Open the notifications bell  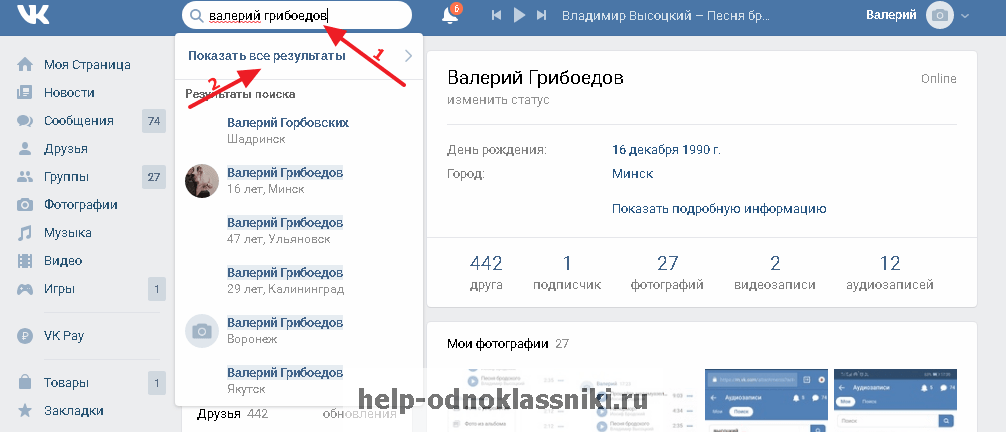pos(450,15)
